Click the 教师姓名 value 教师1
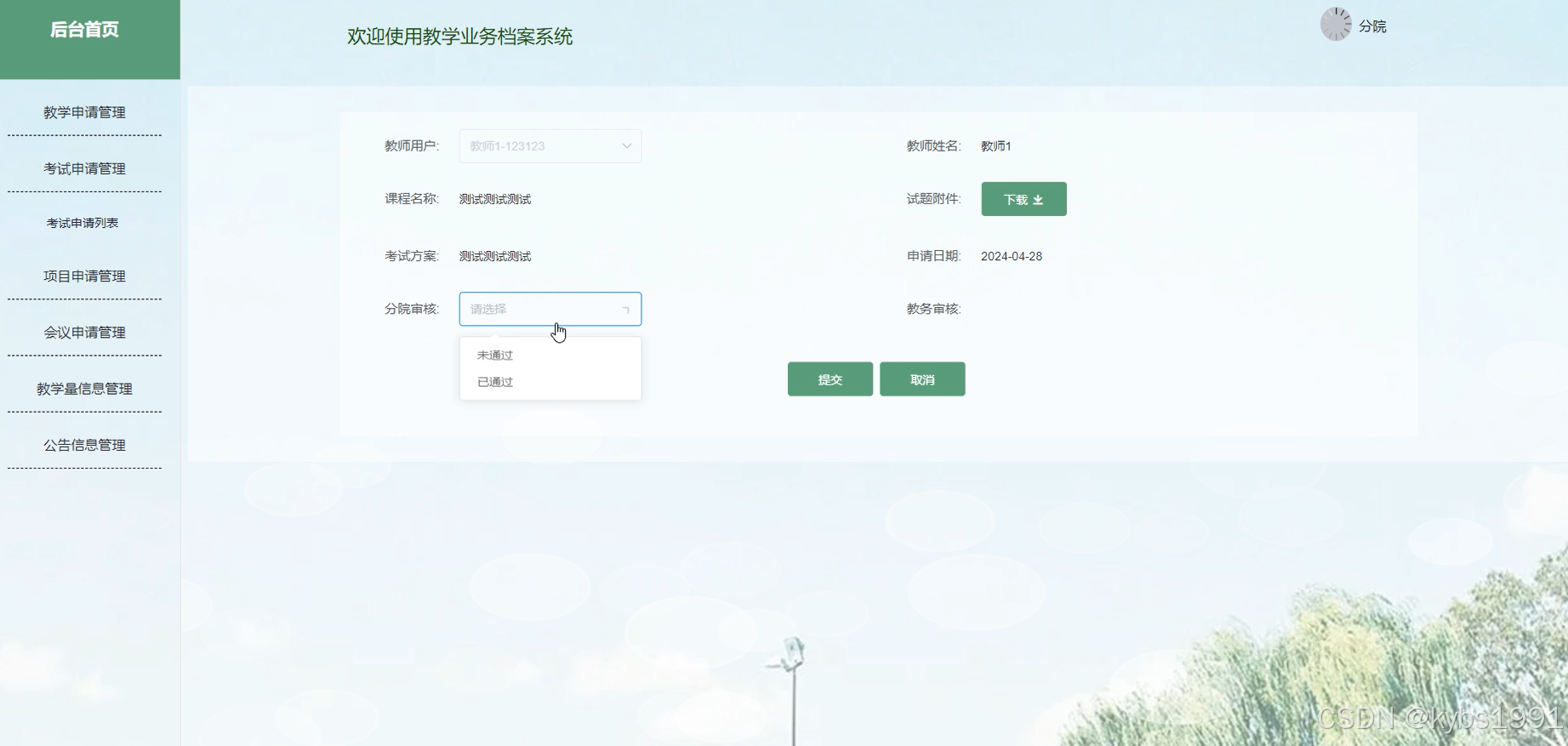1568x746 pixels. (x=996, y=146)
